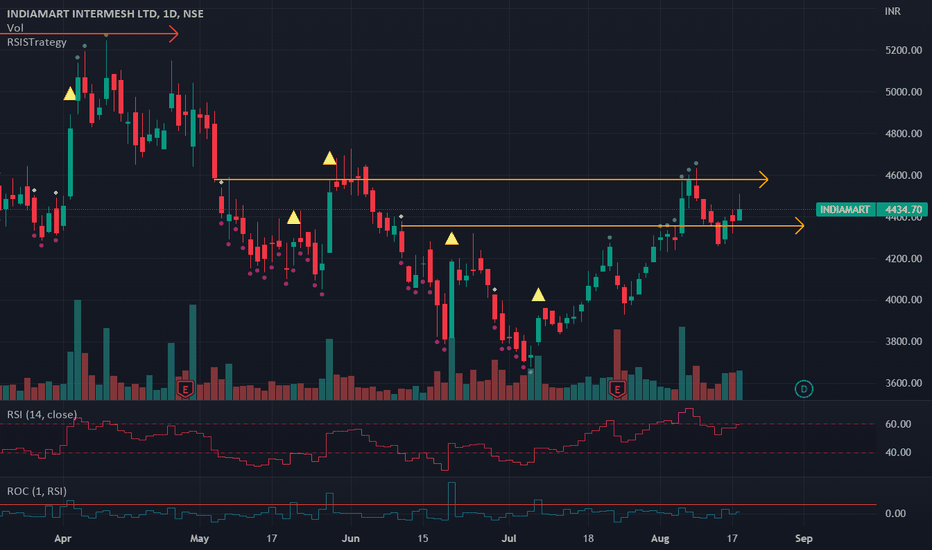The height and width of the screenshot is (550, 932).
Task: Click the May date axis label
Action: click(199, 539)
